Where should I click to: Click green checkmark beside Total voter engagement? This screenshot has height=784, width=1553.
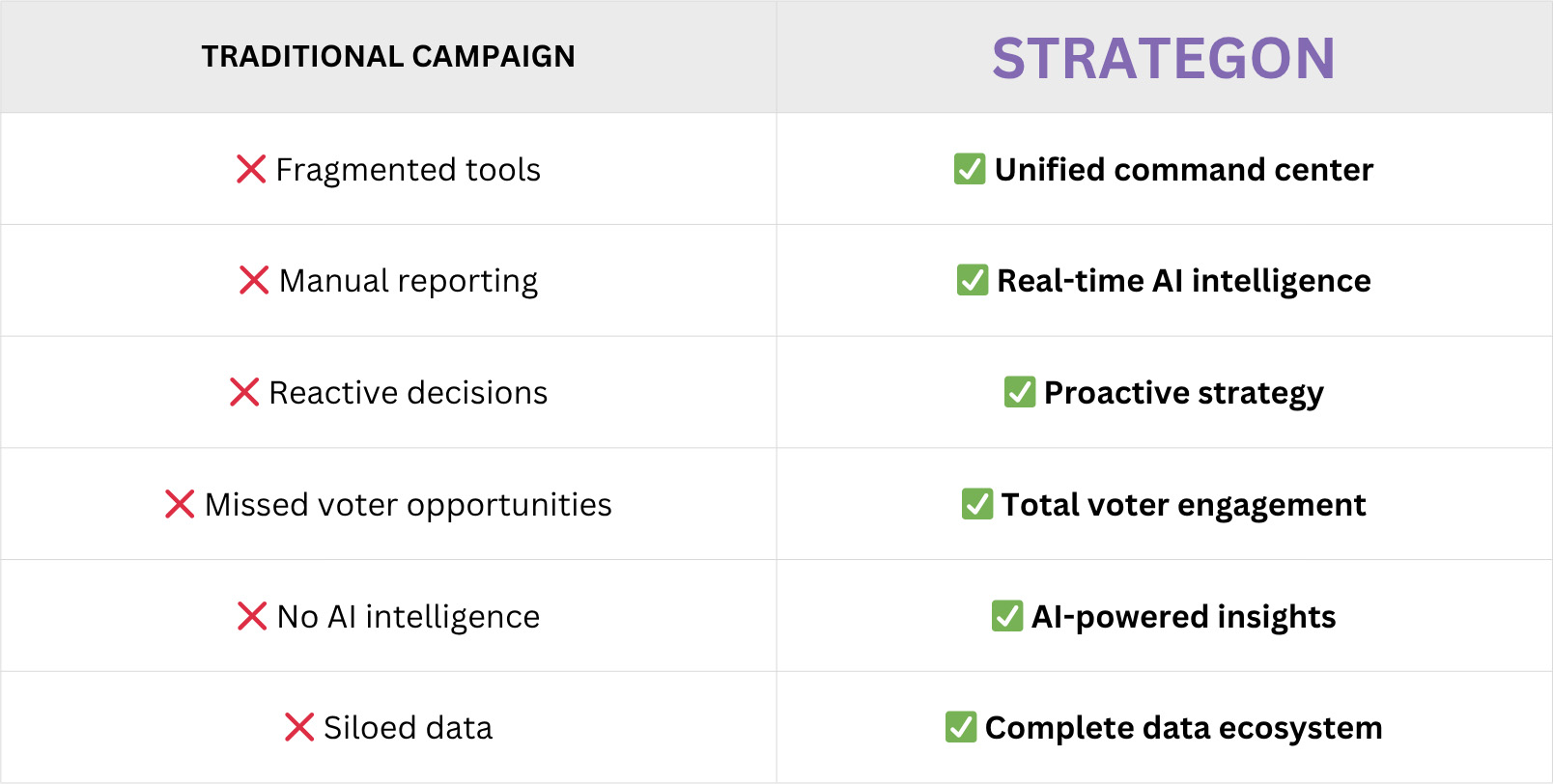click(x=977, y=503)
